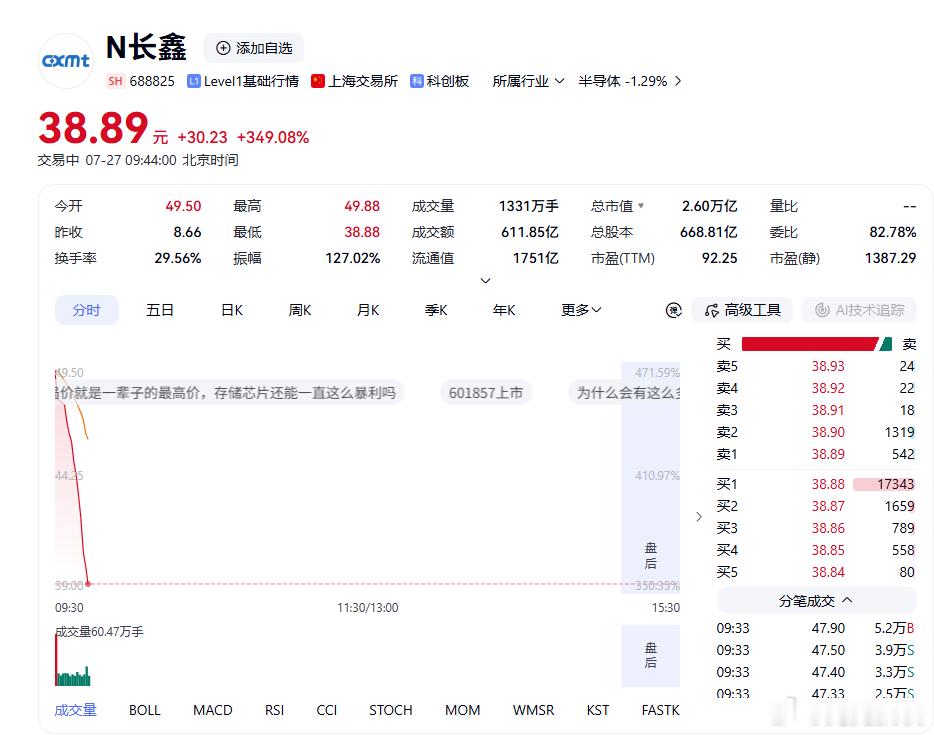Select the 分时 chart tab
The image size is (934, 735).
86,310
